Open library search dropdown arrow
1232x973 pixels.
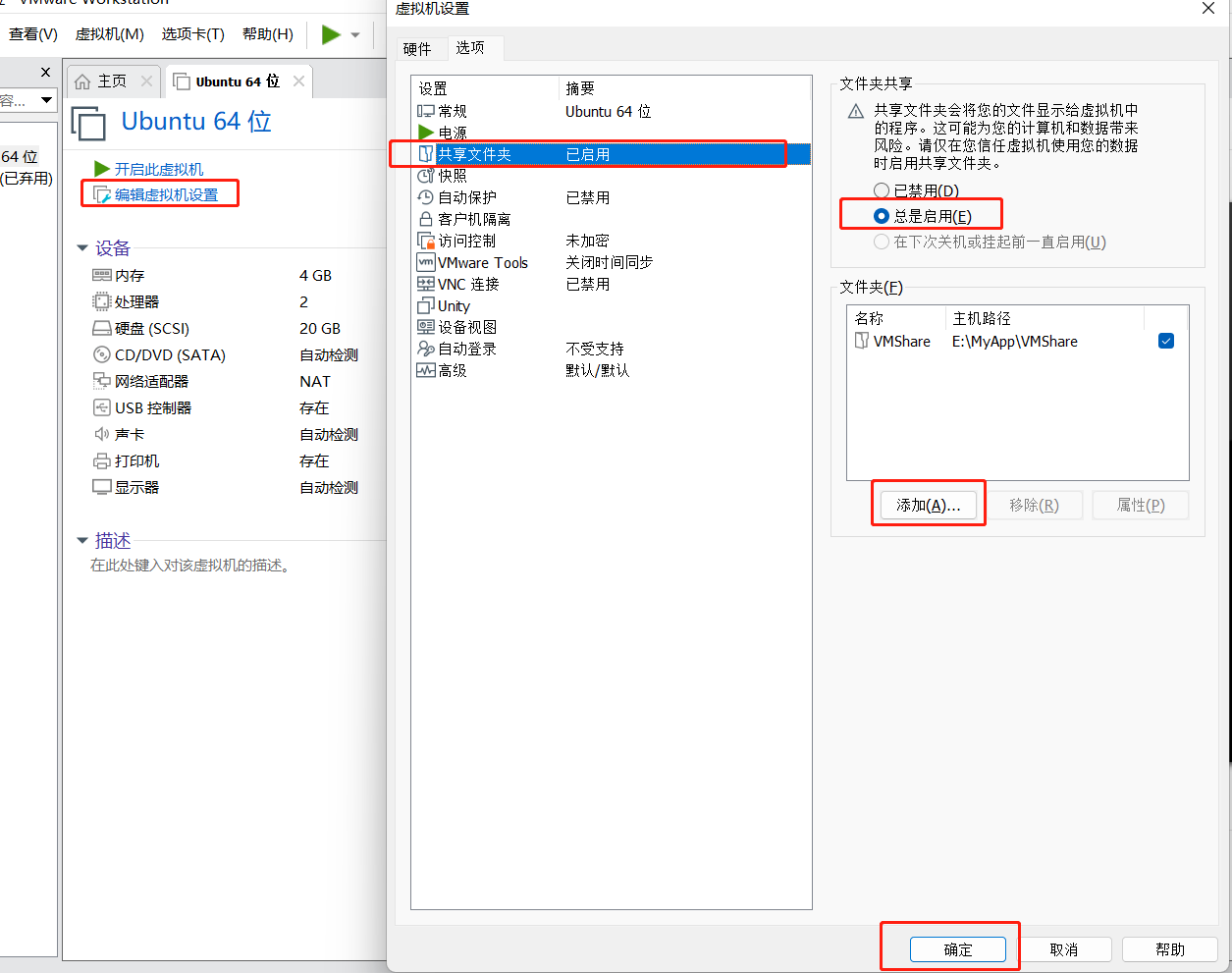(x=46, y=100)
